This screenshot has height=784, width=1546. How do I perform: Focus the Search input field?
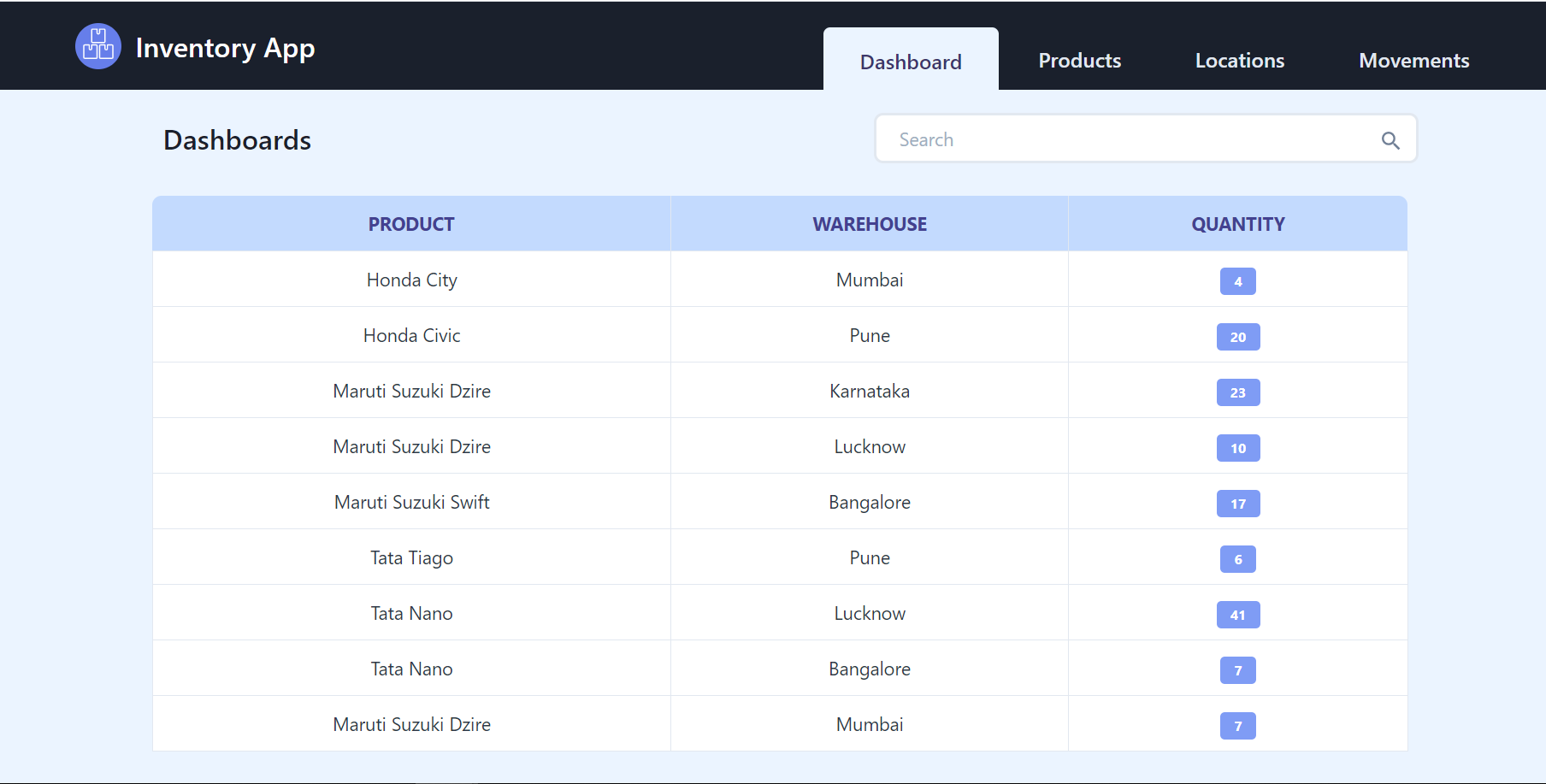click(x=1145, y=139)
